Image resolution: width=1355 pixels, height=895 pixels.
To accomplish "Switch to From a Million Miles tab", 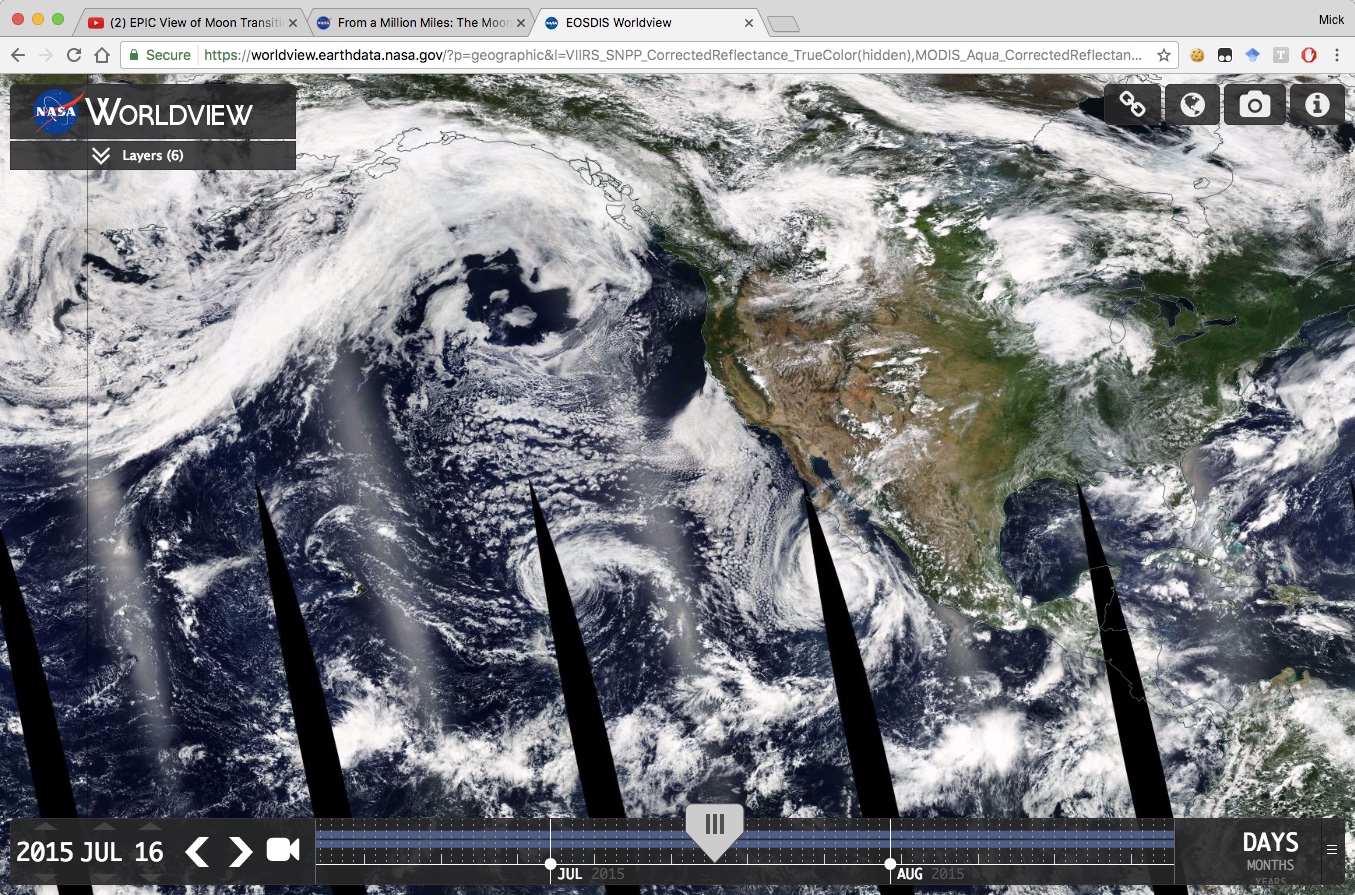I will pyautogui.click(x=419, y=22).
